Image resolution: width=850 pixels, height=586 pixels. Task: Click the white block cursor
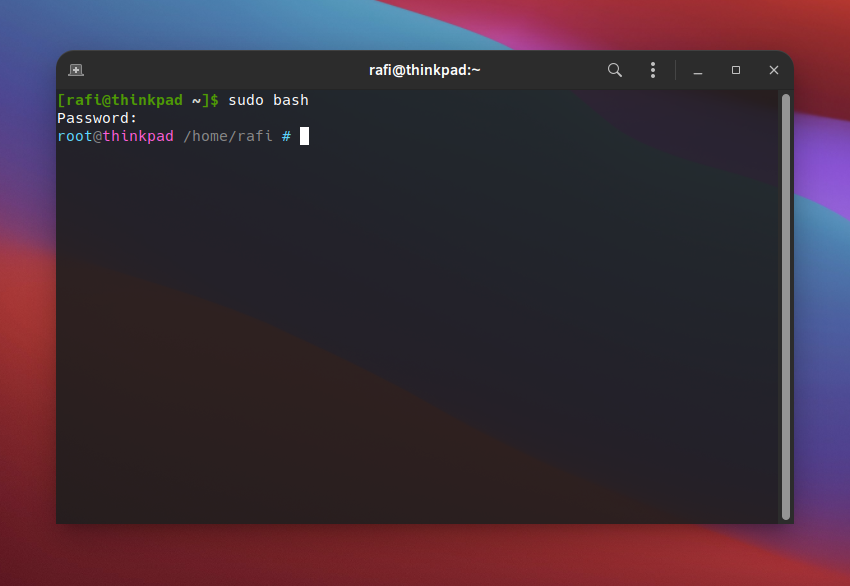(305, 136)
